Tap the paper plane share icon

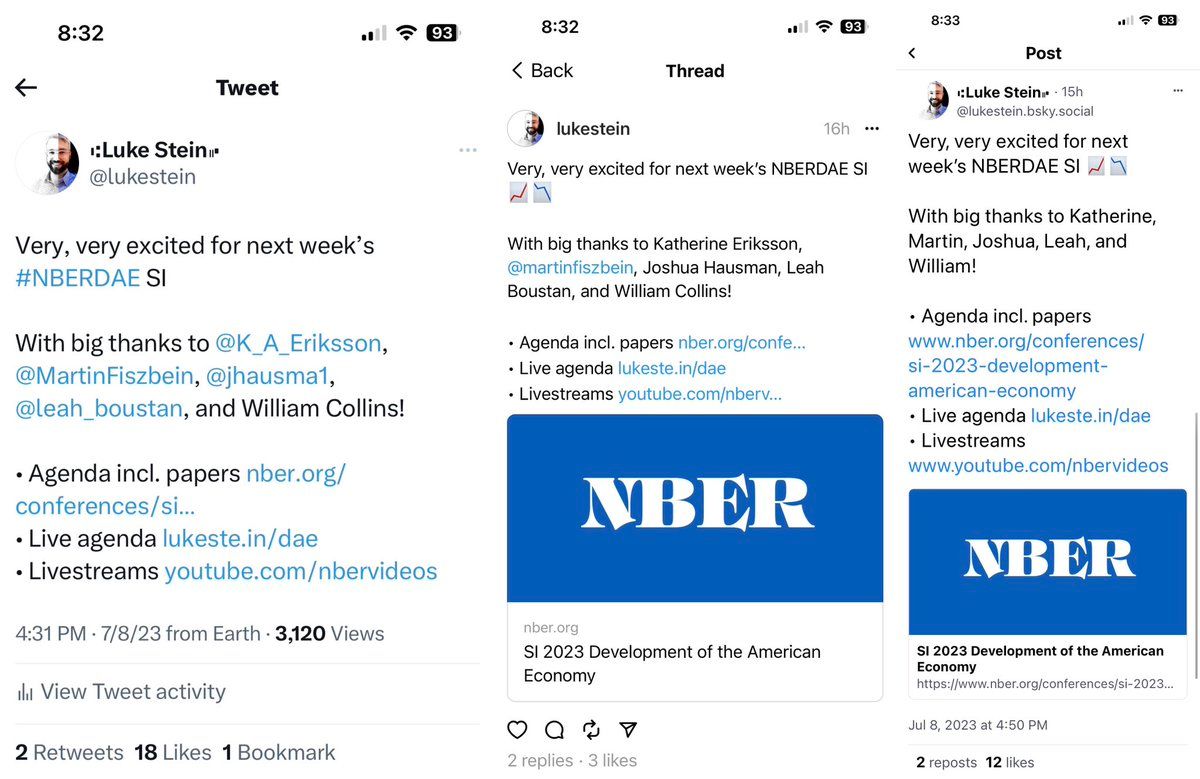click(628, 729)
